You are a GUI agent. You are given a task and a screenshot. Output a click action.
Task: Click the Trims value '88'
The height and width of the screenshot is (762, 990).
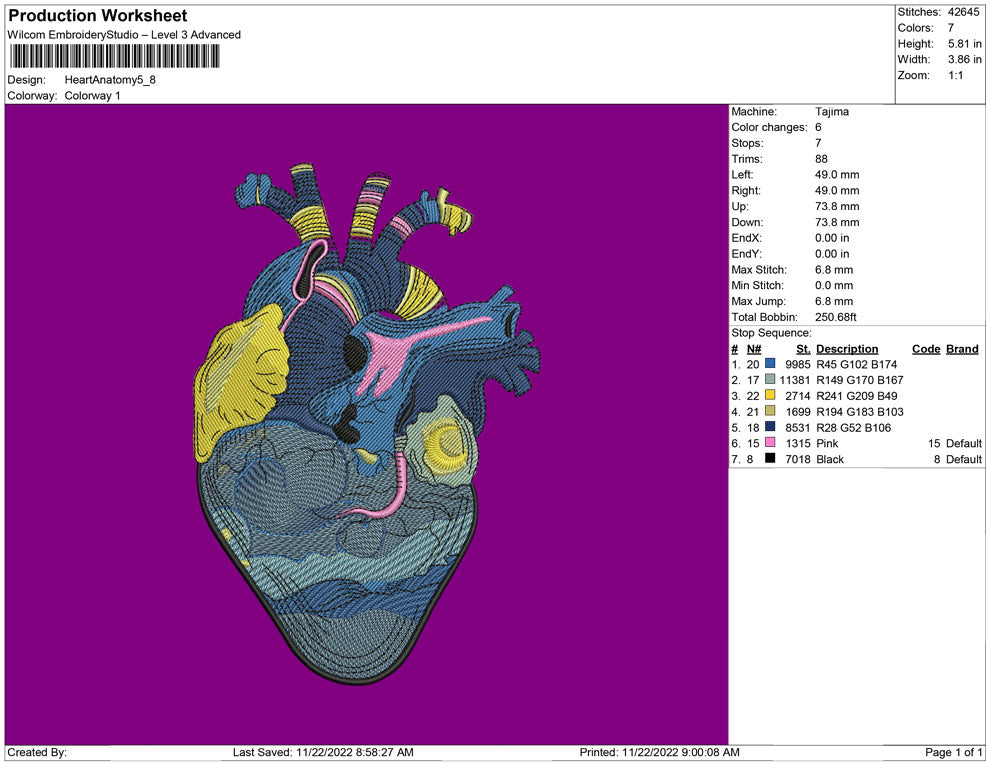tap(821, 159)
